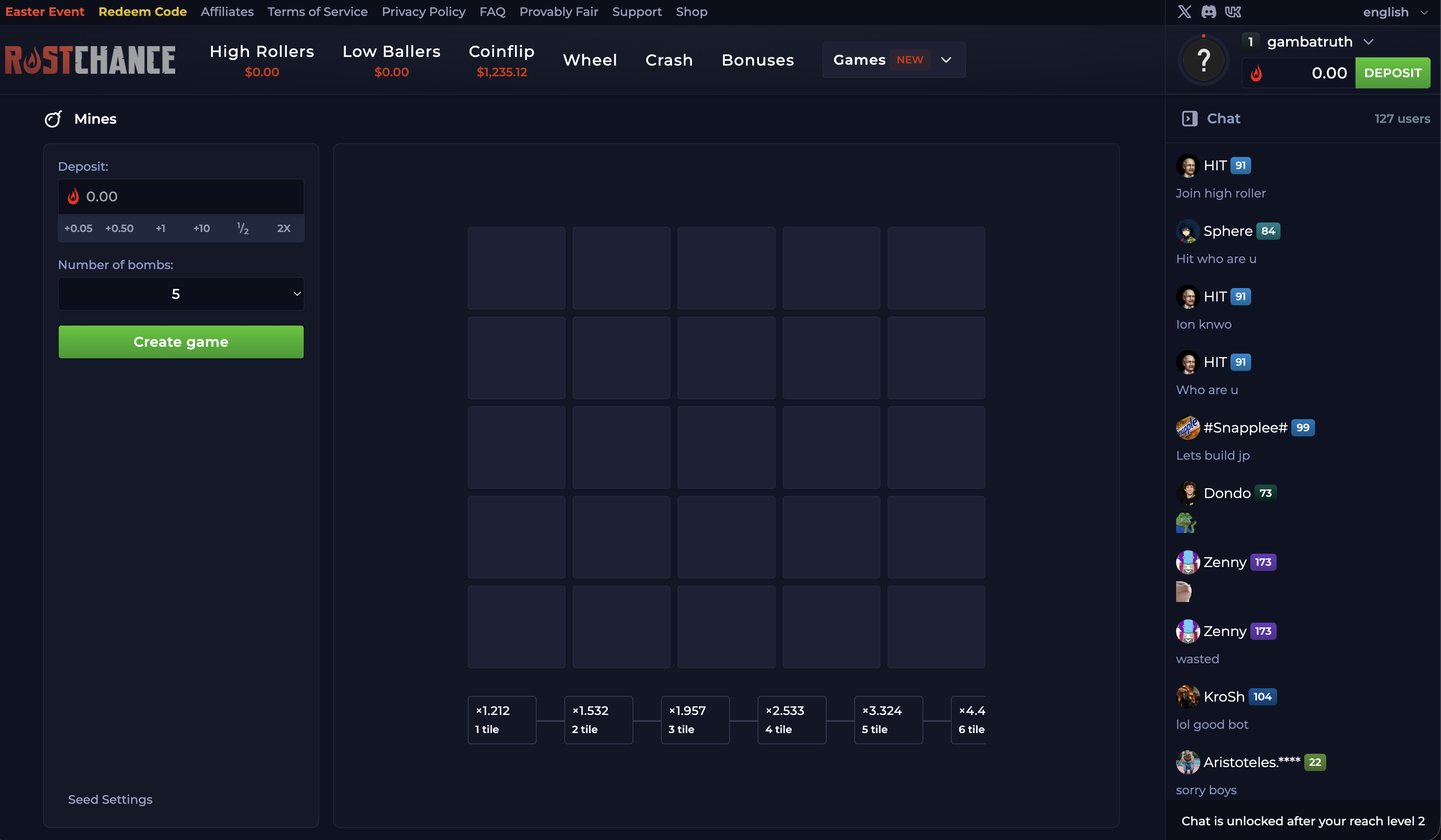Click the green DEPOSIT button
Image resolution: width=1441 pixels, height=840 pixels.
coord(1392,72)
